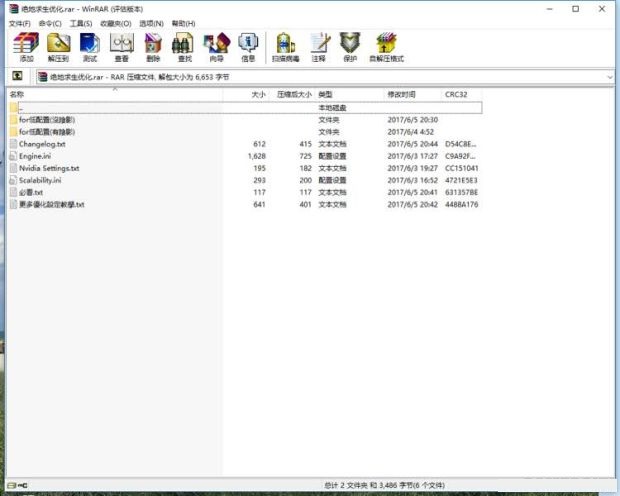
Task: Select the parent folder '..' row
Action: tap(245, 108)
